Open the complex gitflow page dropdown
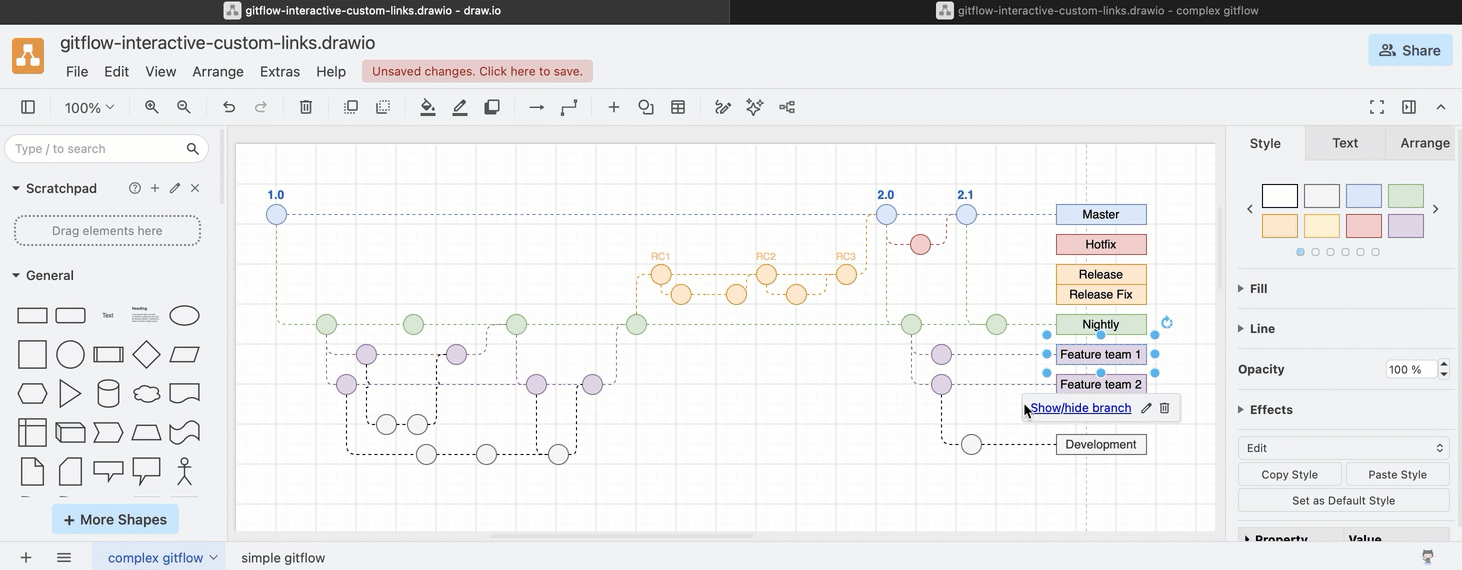1462x570 pixels. [213, 558]
